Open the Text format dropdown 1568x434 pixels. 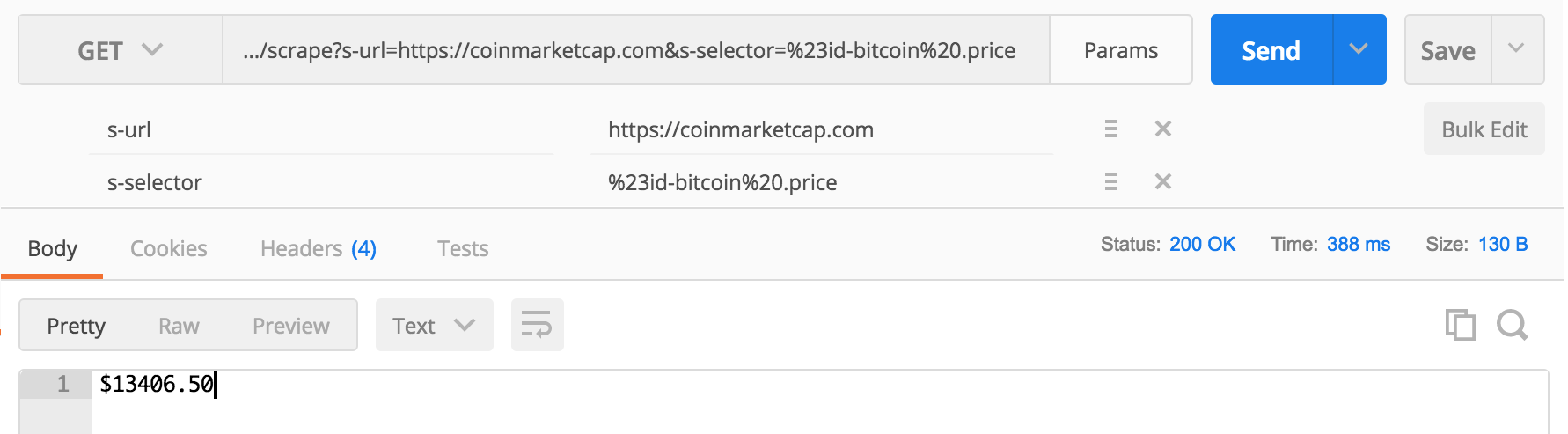(434, 326)
